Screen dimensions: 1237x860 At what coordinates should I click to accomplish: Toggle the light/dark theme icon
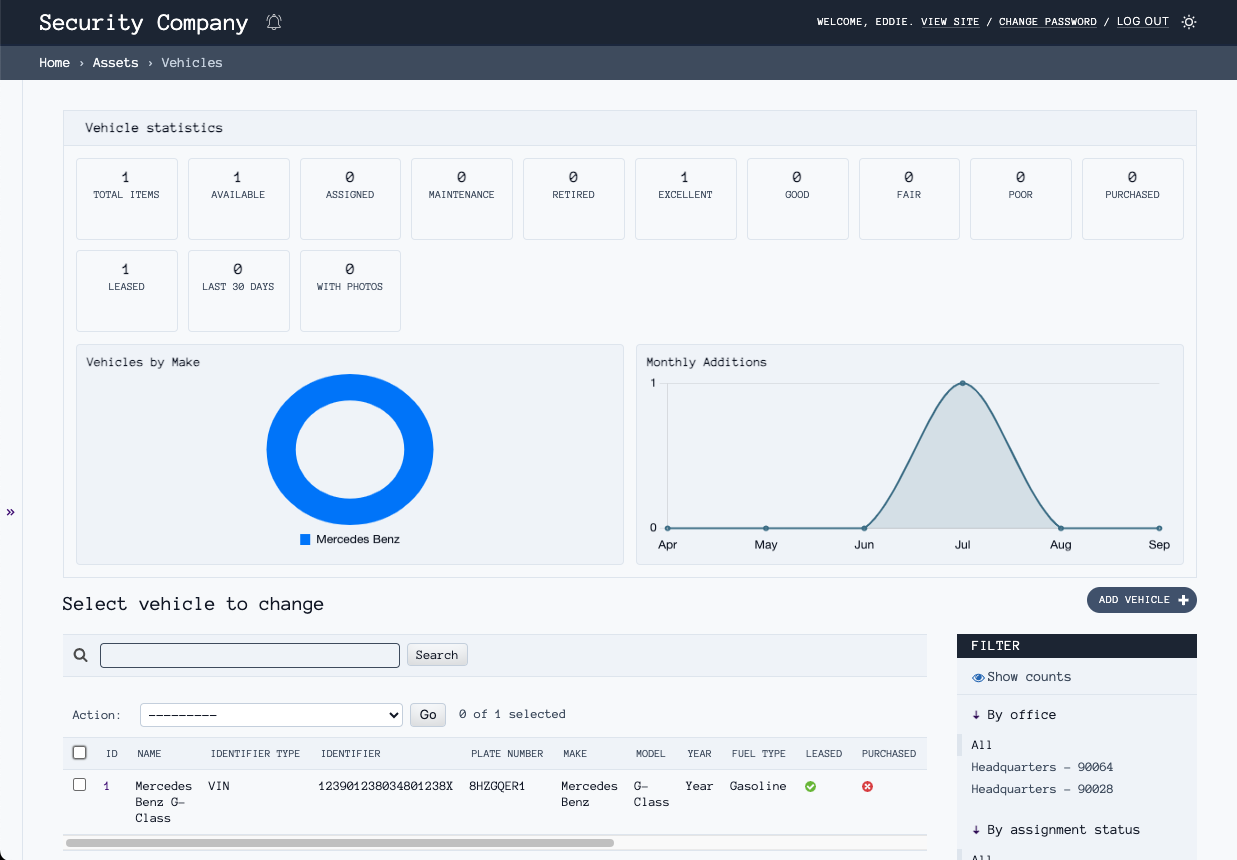point(1189,22)
